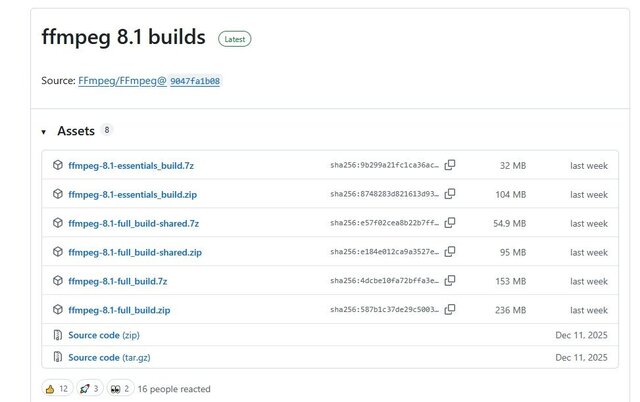Toggle the rocket reaction
Screen dimensions: 640x402
pos(90,388)
